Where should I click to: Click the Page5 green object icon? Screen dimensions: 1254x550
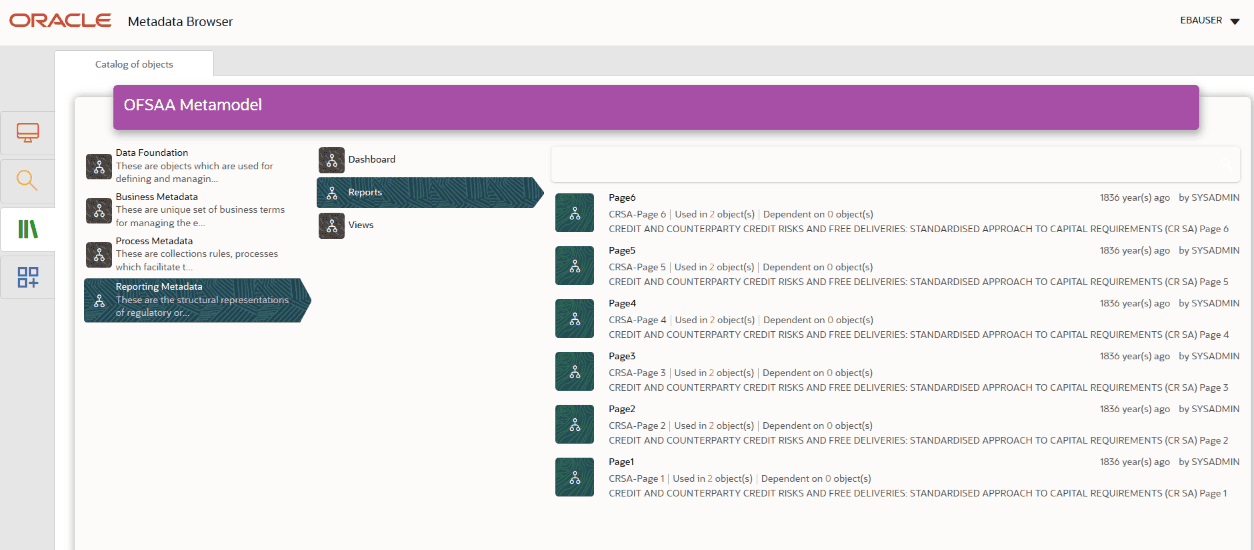click(x=574, y=266)
